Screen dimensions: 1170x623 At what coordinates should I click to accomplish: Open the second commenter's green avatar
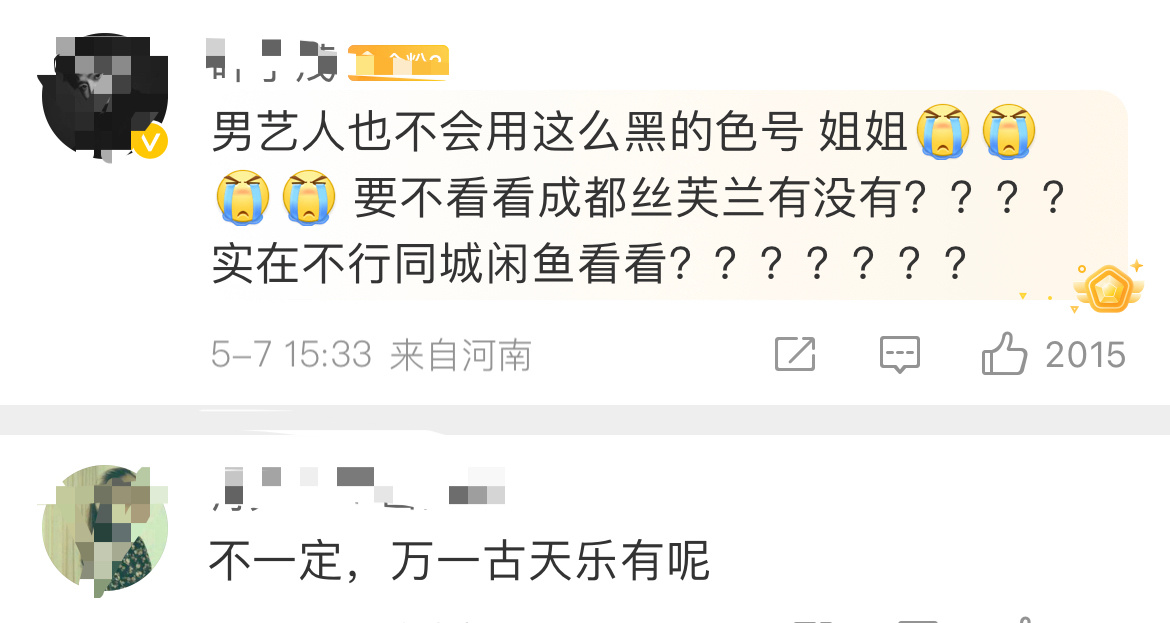tap(104, 530)
